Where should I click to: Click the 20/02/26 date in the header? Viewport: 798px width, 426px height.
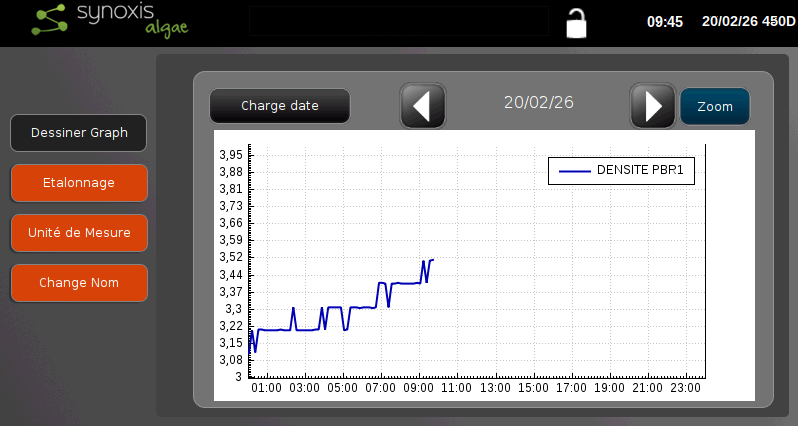click(x=730, y=21)
